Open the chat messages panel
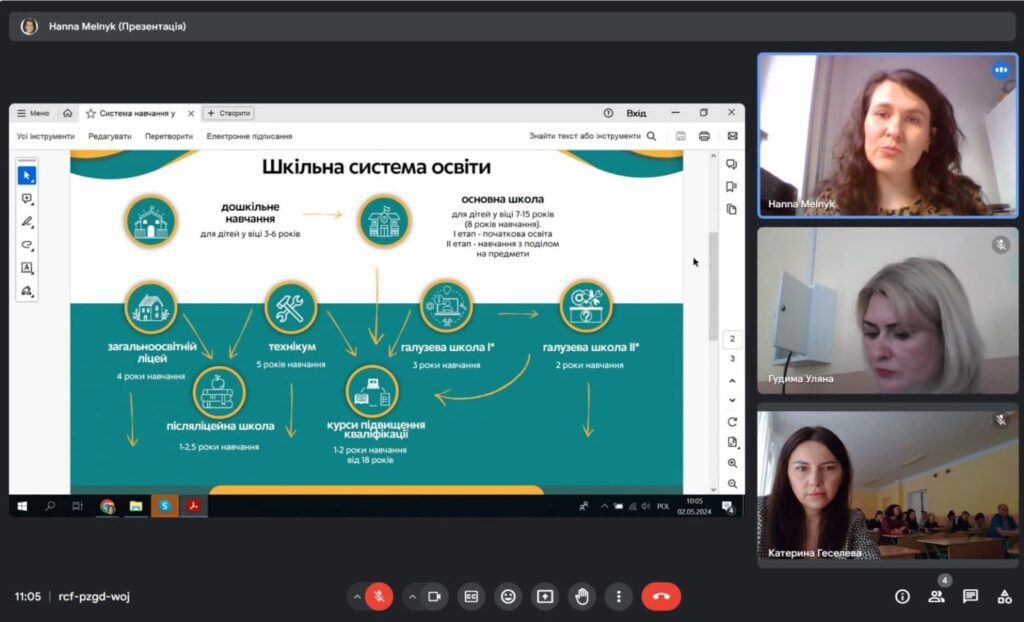 (x=970, y=596)
